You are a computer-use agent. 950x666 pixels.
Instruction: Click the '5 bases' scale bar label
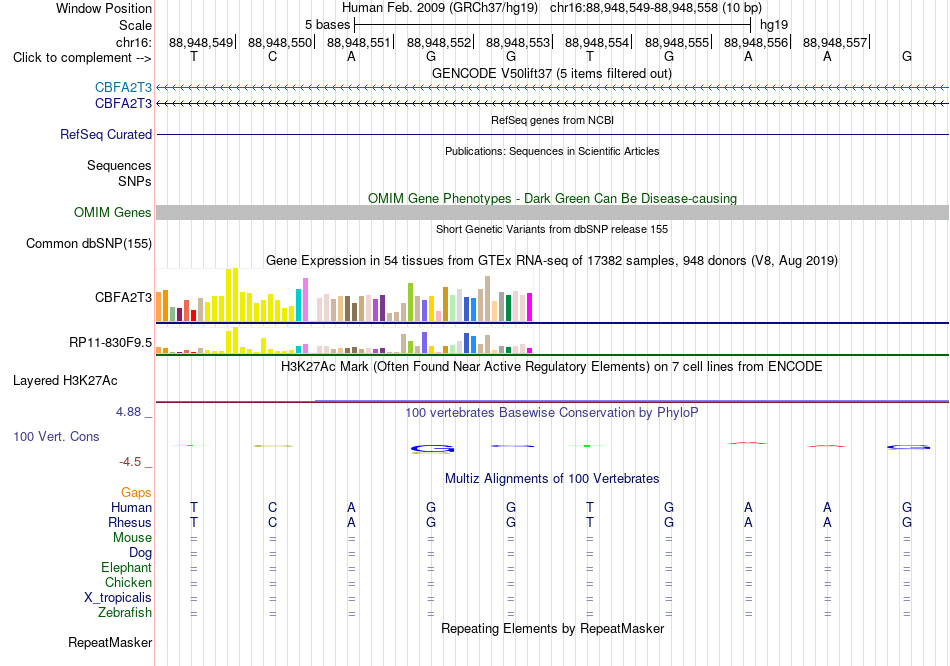327,25
